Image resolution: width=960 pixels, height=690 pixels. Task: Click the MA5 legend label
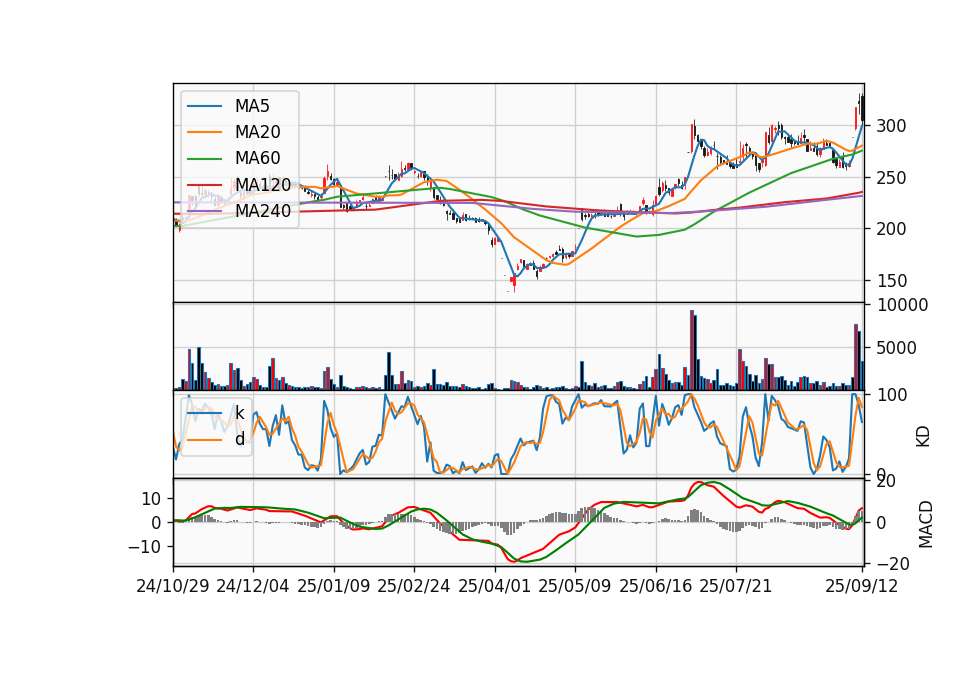pyautogui.click(x=252, y=106)
